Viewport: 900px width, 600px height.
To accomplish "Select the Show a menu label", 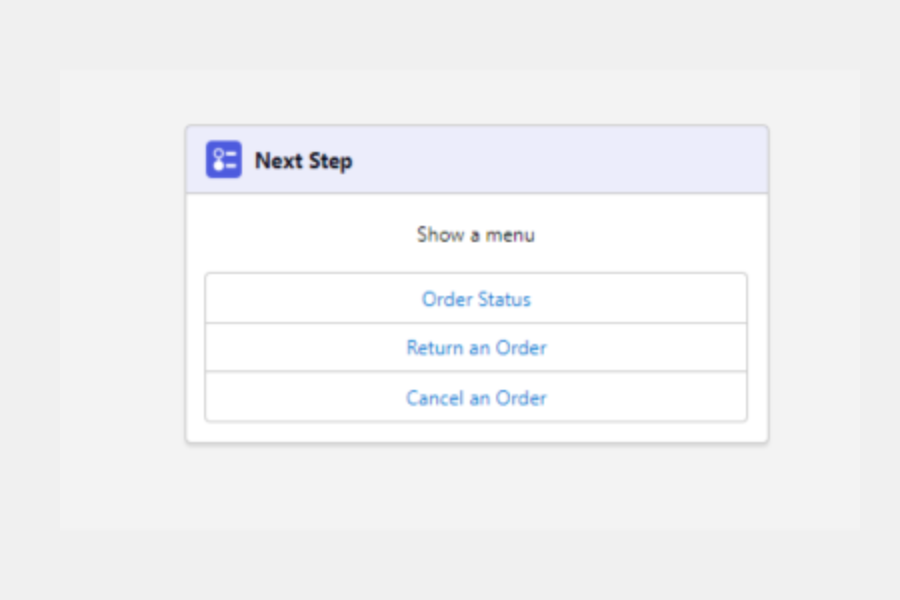I will (x=476, y=235).
